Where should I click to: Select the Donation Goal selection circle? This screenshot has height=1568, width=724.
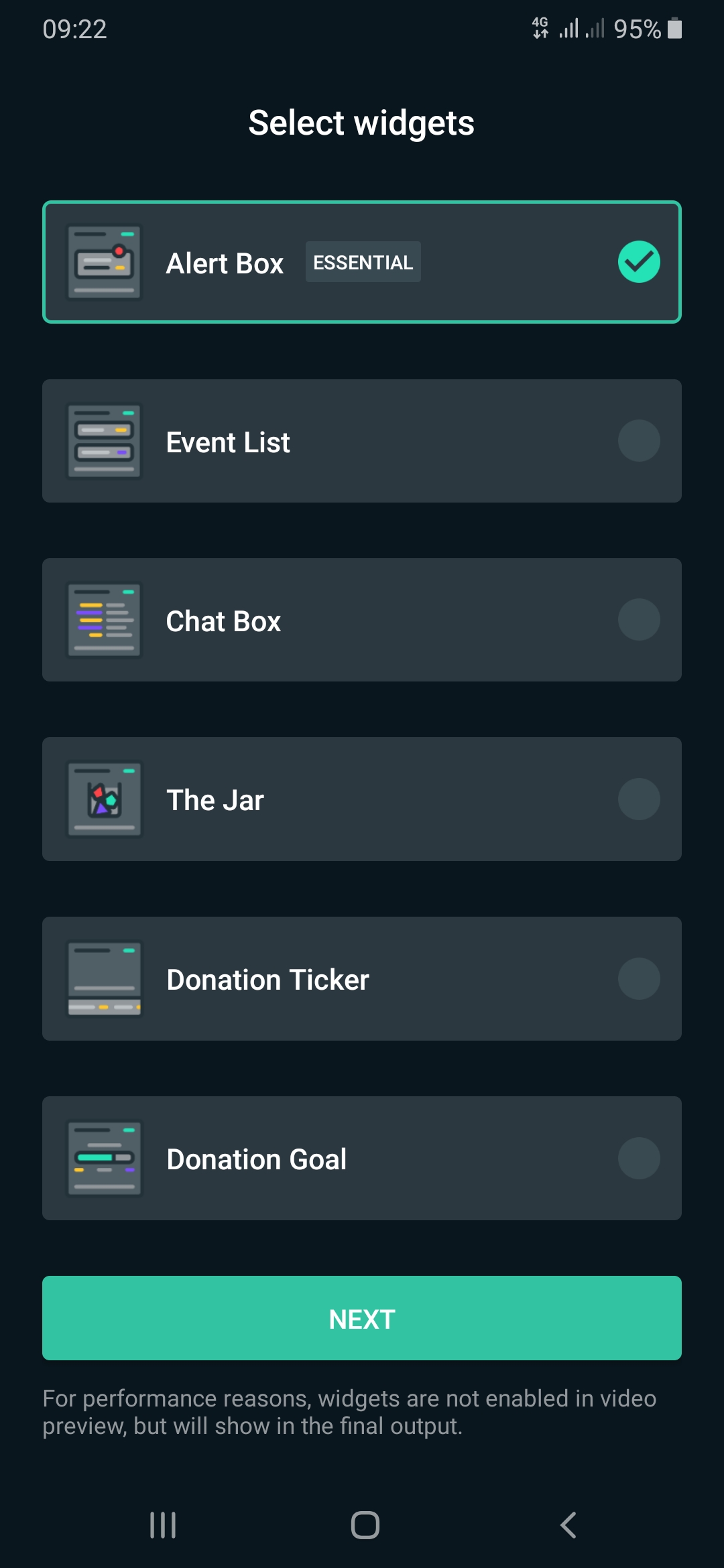(x=639, y=1159)
